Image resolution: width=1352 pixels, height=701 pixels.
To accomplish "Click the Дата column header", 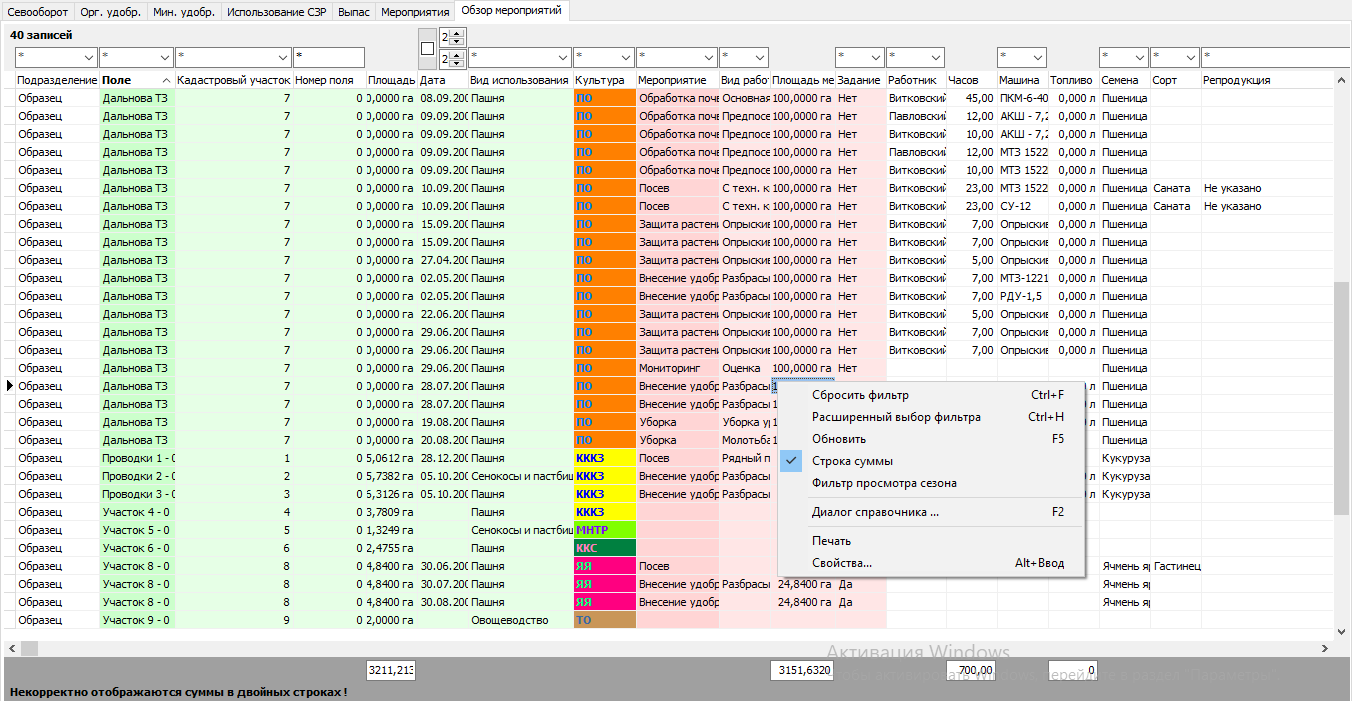I will point(443,80).
